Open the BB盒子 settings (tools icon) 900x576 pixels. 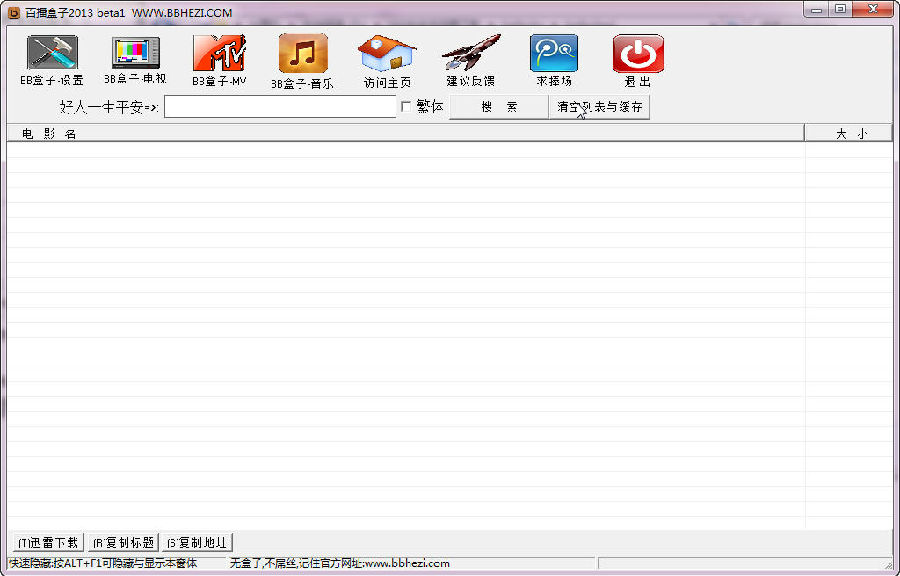[x=52, y=53]
